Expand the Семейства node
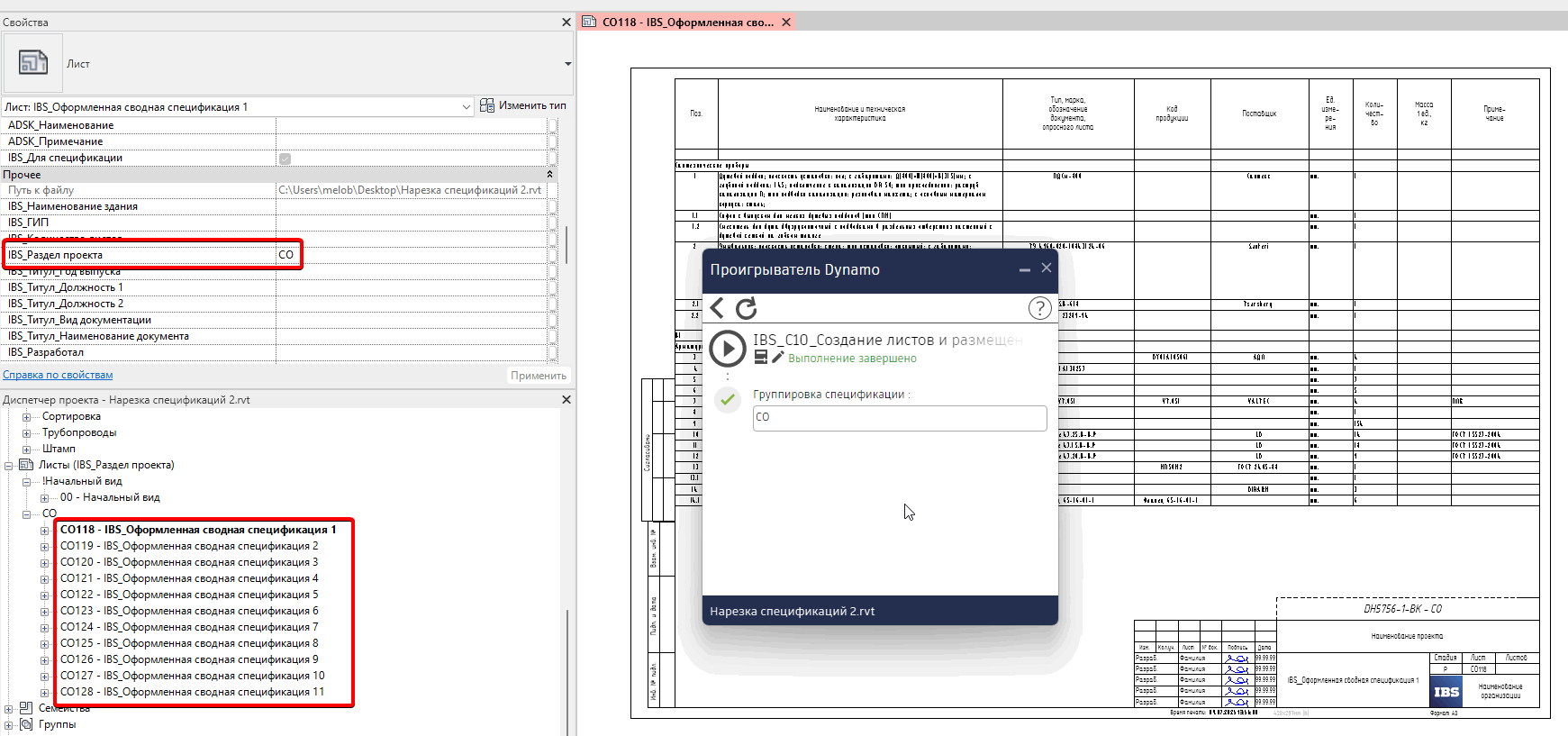Screen dimensions: 1568x736 [x=8, y=709]
